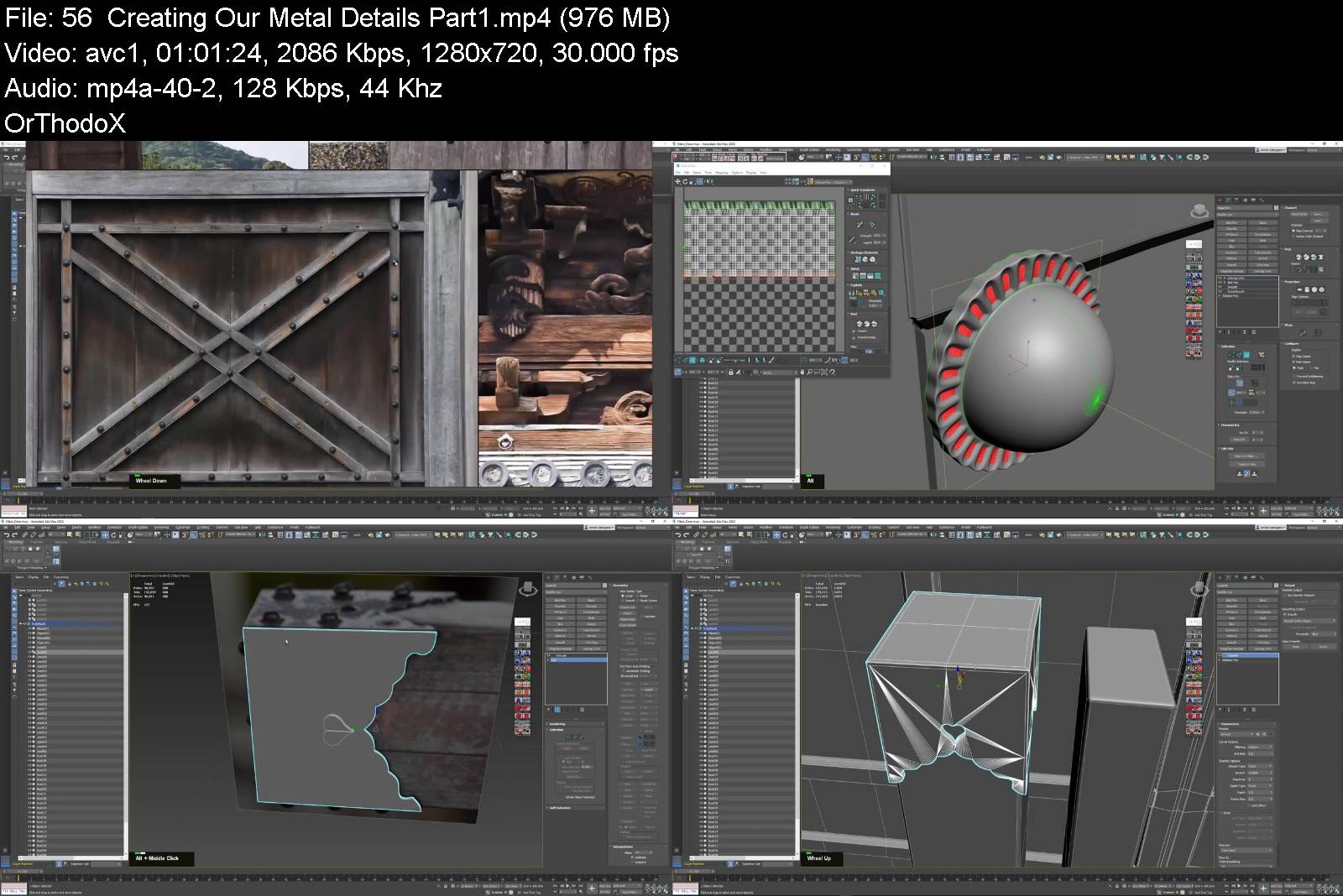This screenshot has height=896, width=1343.
Task: Select Vertex Color Channel radio in top-right frame
Action: (x=1293, y=237)
